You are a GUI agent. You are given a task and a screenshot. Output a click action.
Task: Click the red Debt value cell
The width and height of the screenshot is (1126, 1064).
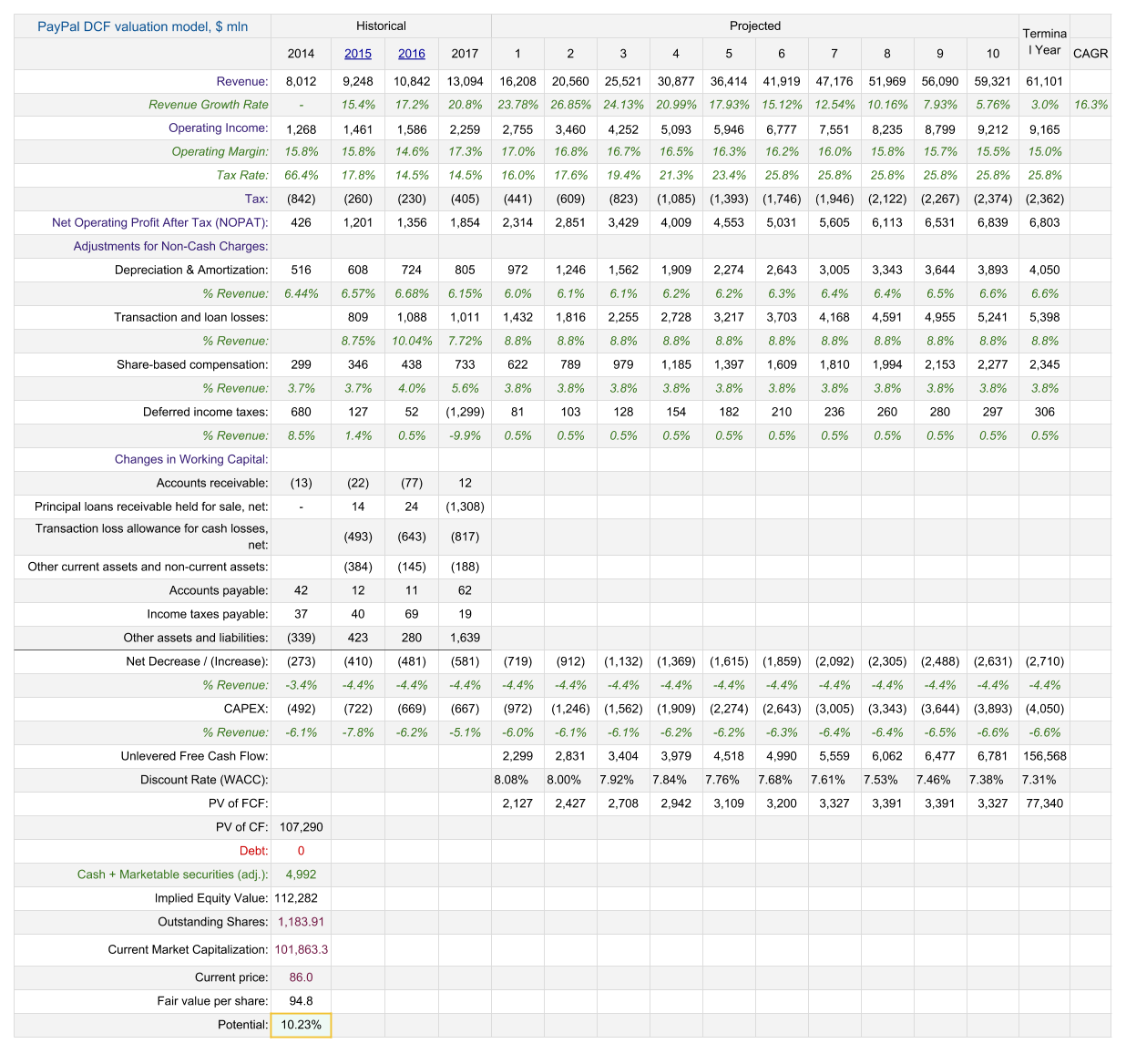click(x=301, y=851)
